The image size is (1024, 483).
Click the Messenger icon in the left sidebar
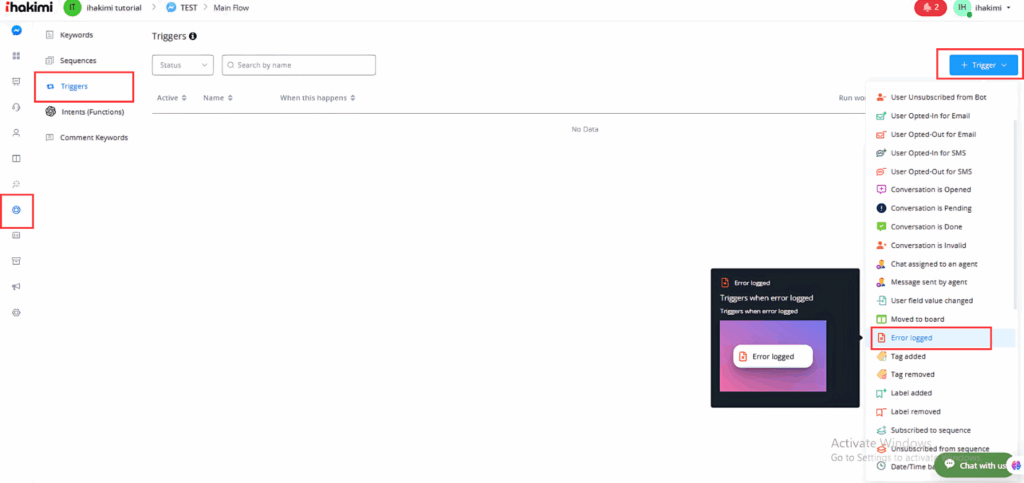pos(16,30)
